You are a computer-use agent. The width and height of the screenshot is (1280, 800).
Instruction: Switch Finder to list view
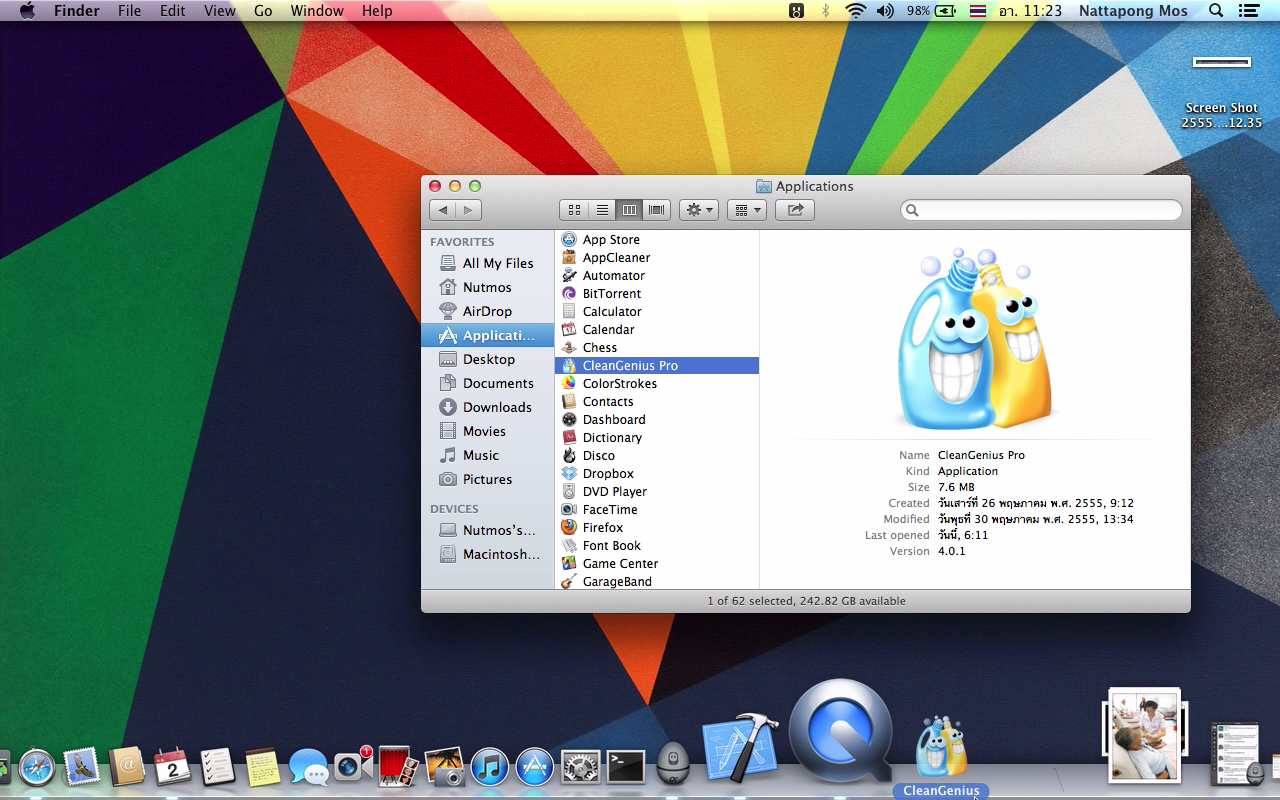(x=602, y=210)
